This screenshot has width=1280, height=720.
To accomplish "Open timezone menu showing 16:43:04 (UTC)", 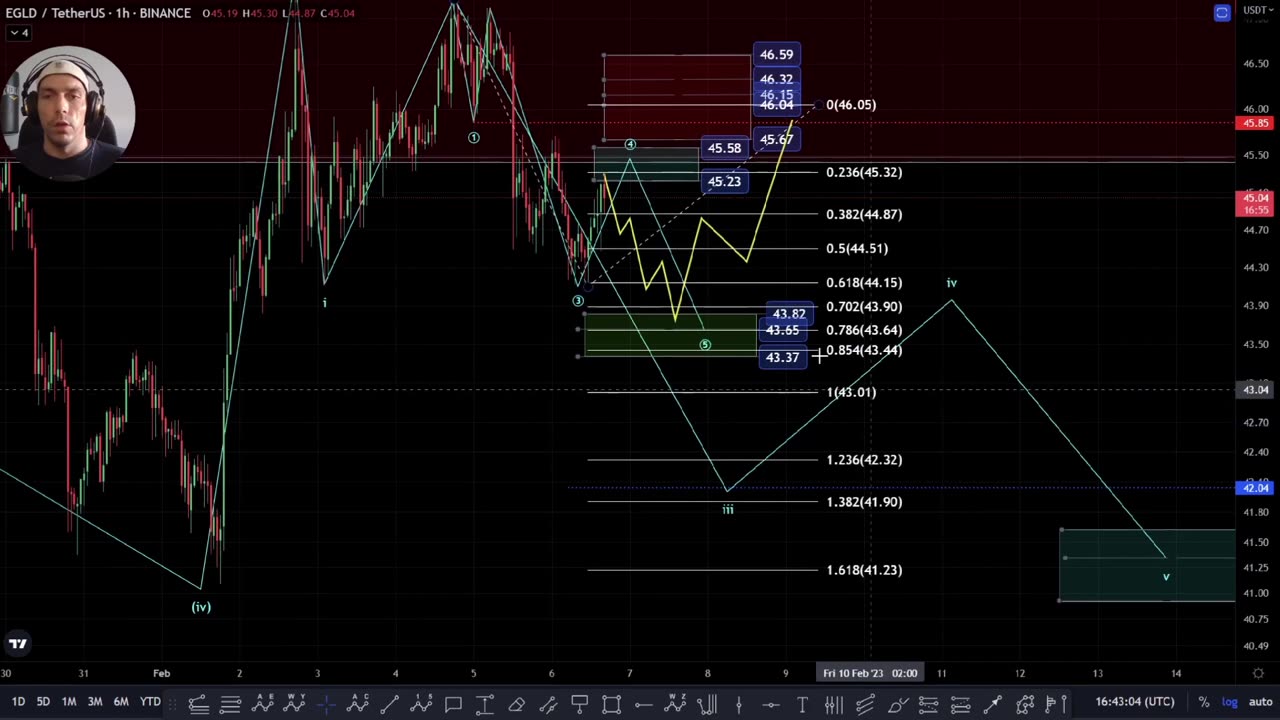I will [x=1134, y=702].
